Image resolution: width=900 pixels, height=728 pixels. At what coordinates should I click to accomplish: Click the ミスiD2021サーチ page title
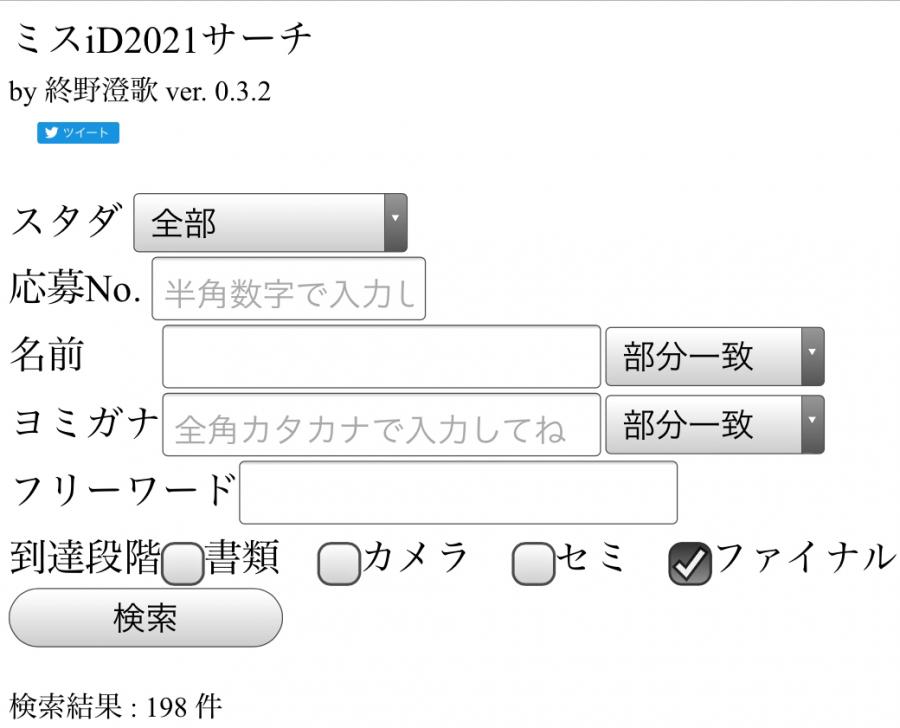pyautogui.click(x=161, y=40)
